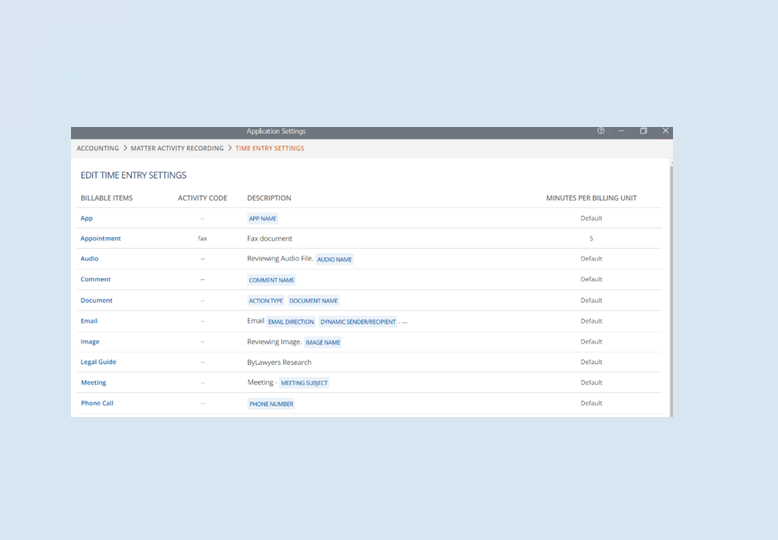The width and height of the screenshot is (778, 540).
Task: Click the 'ByLawyers Research' description text
Action: (x=279, y=362)
